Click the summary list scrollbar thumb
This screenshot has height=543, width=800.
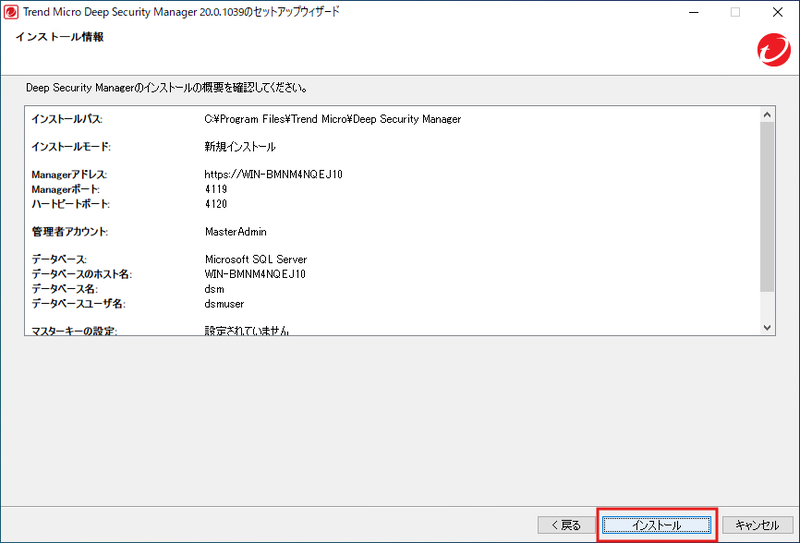point(767,207)
